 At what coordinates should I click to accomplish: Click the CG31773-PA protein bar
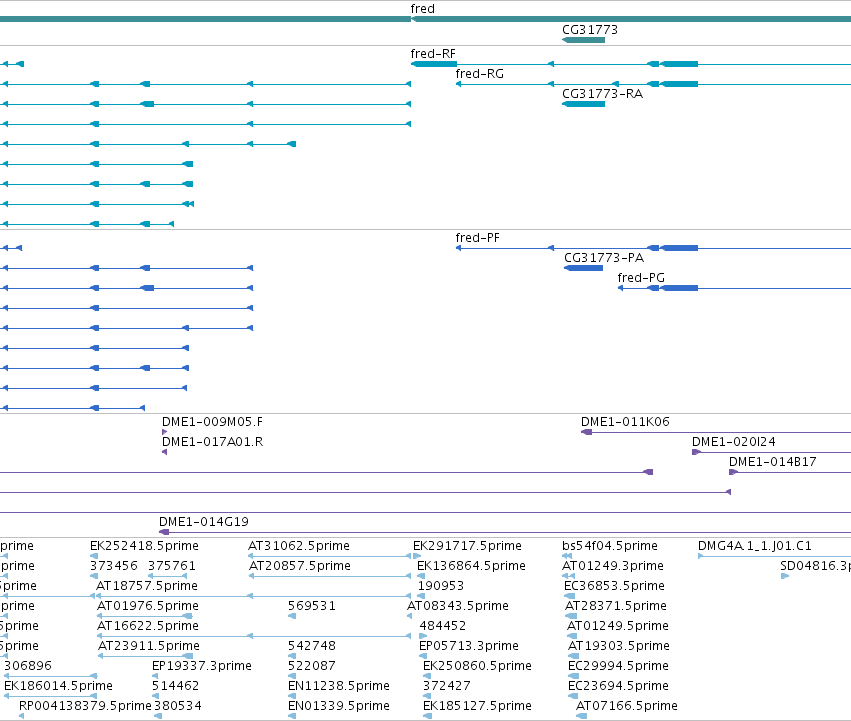(583, 268)
